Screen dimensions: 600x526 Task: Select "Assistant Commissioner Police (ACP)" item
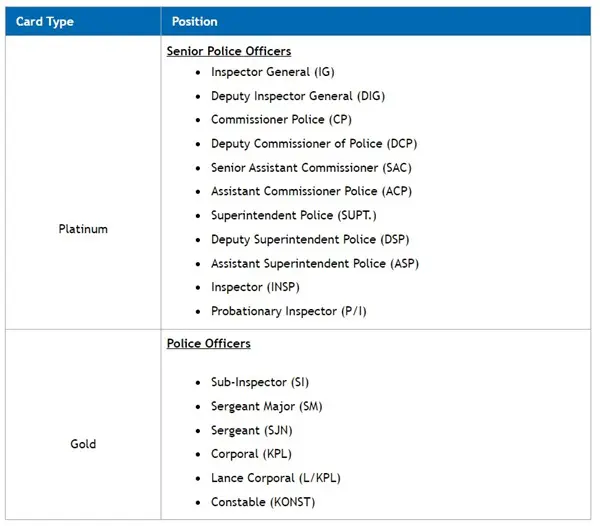tap(311, 191)
